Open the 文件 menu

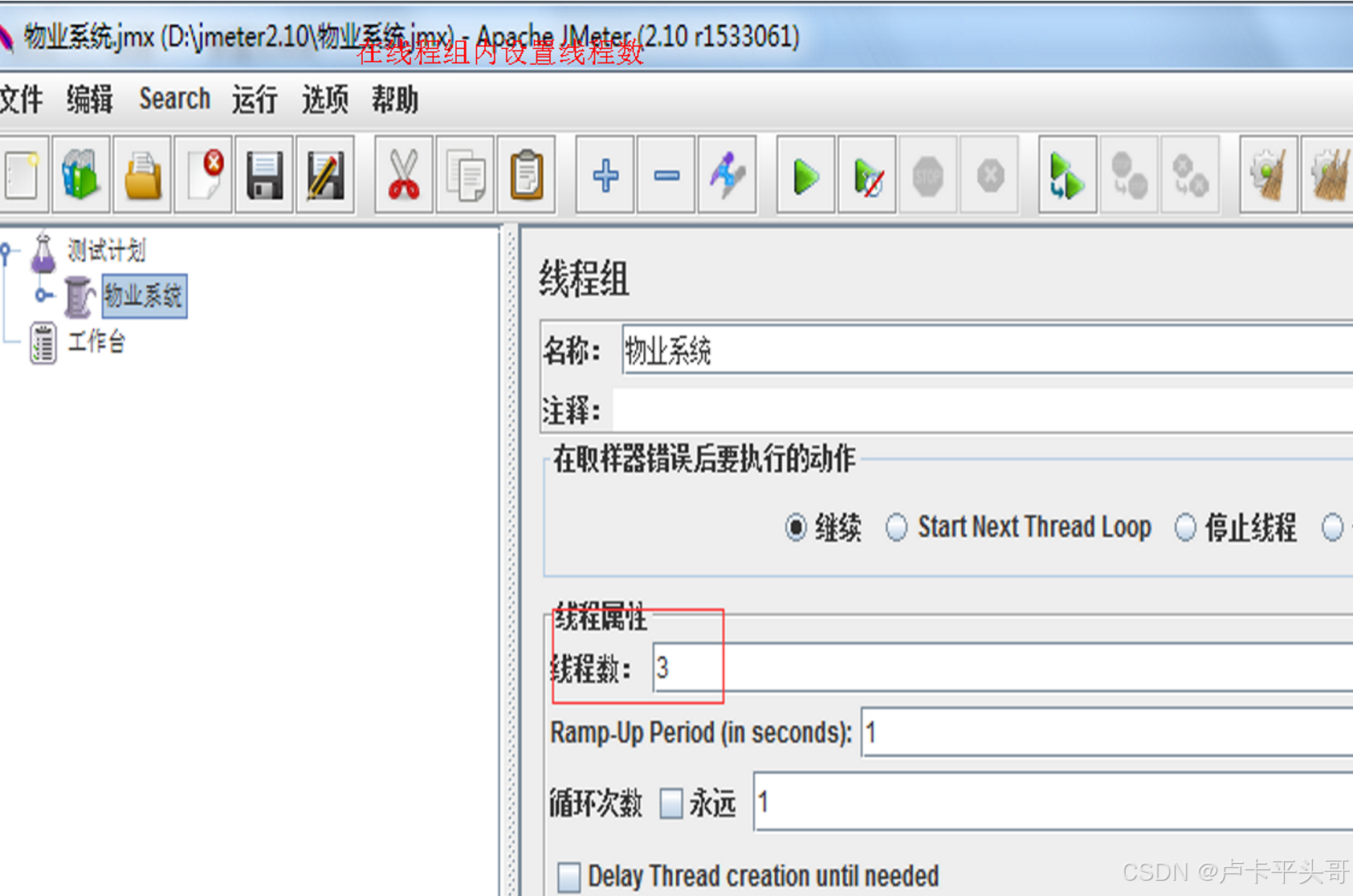coord(21,100)
